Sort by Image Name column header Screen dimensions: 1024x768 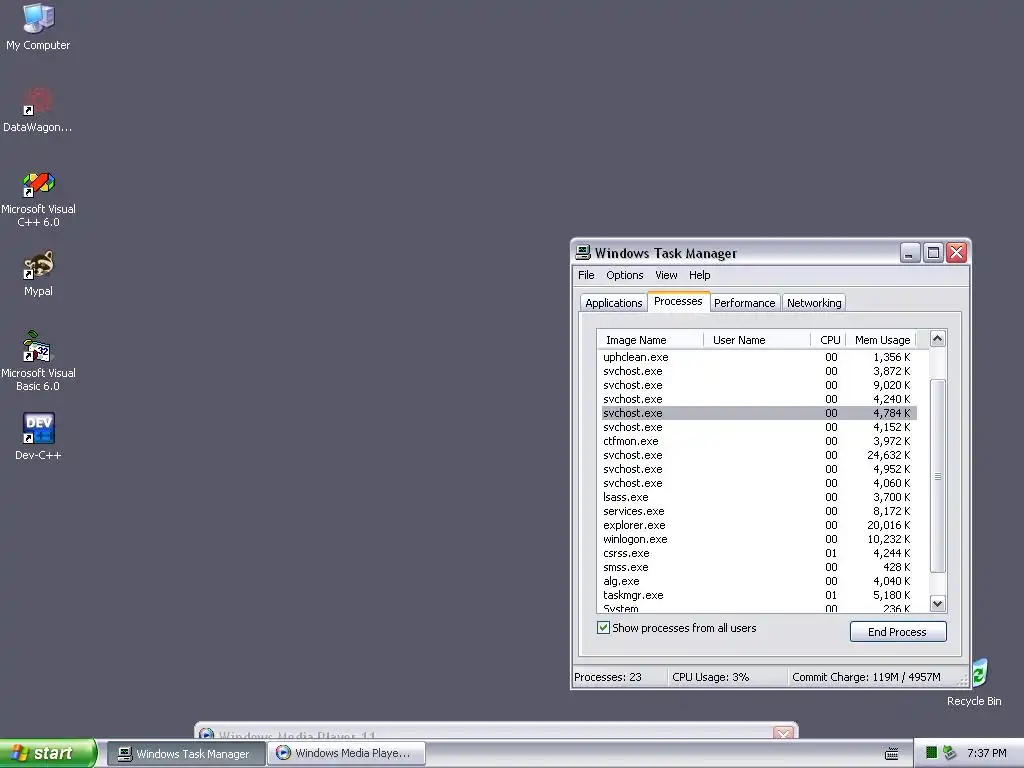tap(650, 340)
